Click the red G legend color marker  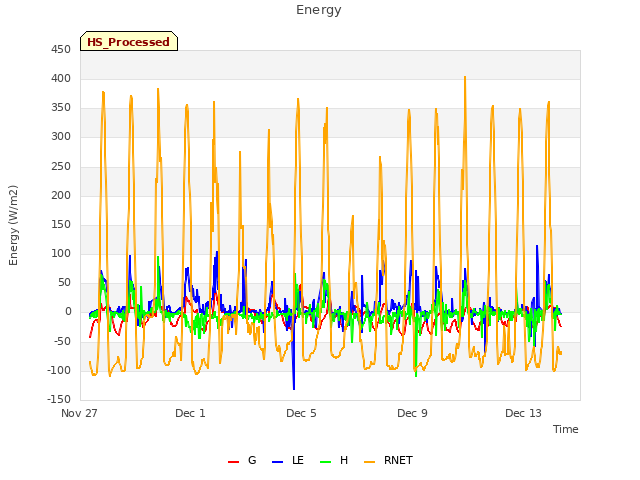click(x=233, y=462)
